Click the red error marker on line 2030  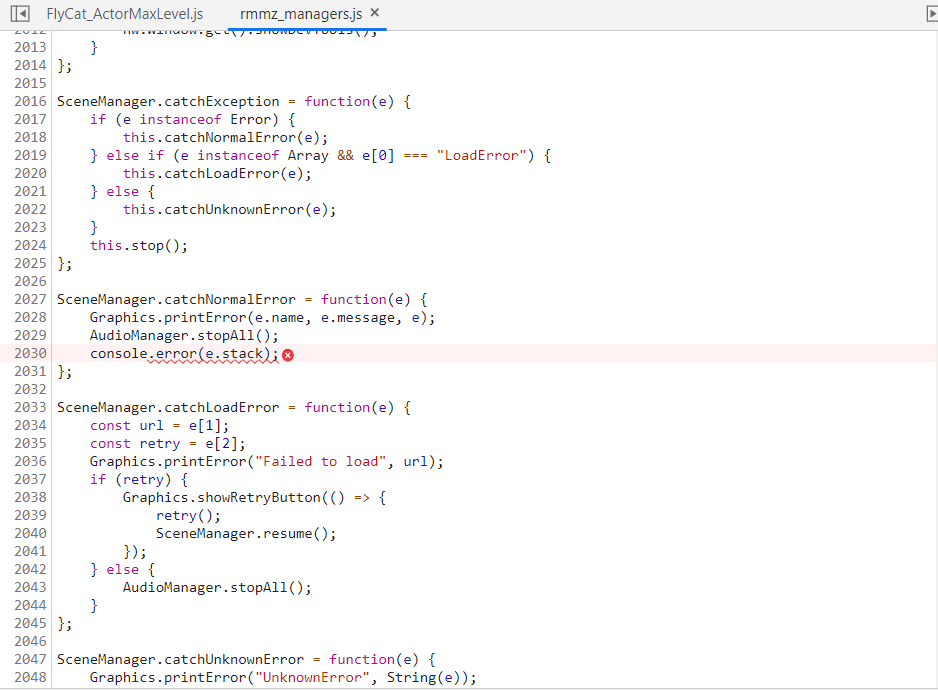(288, 355)
